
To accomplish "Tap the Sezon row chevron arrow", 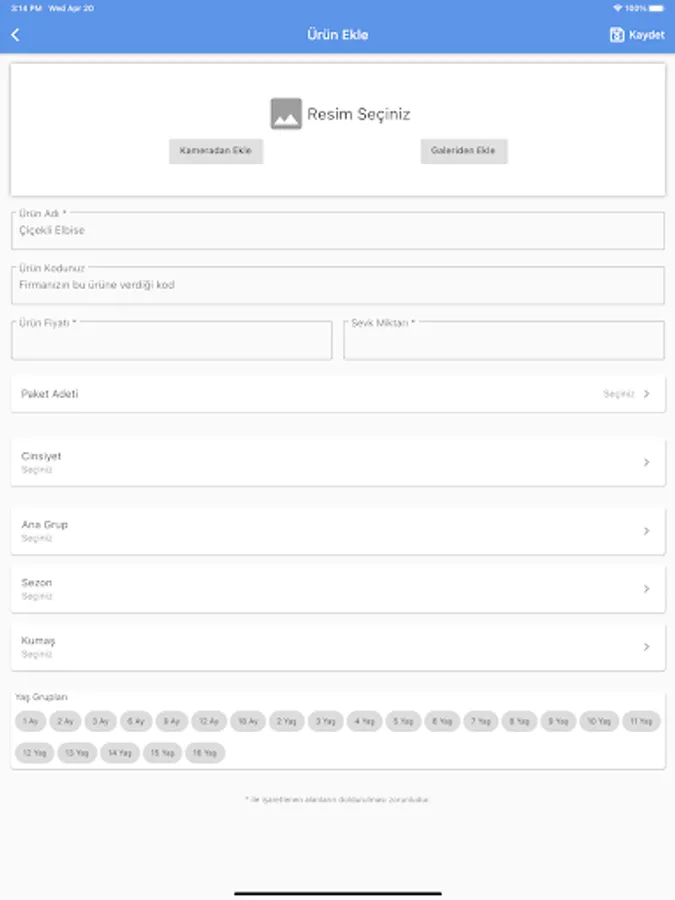I will [x=646, y=589].
